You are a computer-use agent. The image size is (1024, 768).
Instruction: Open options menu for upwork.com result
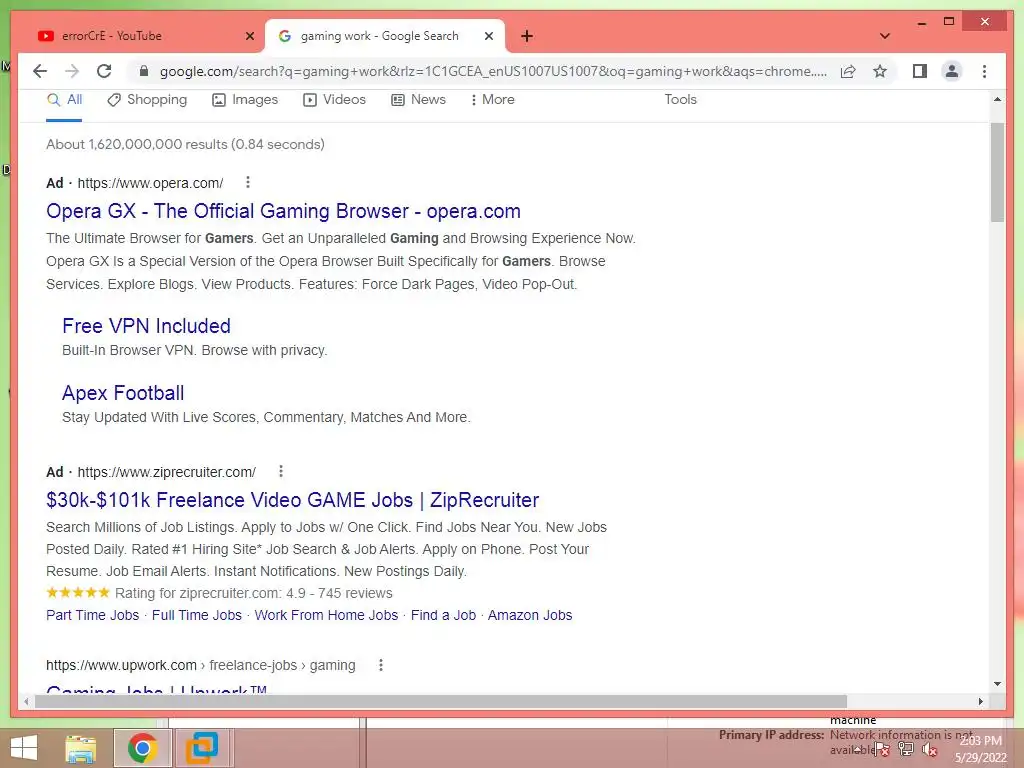click(381, 665)
